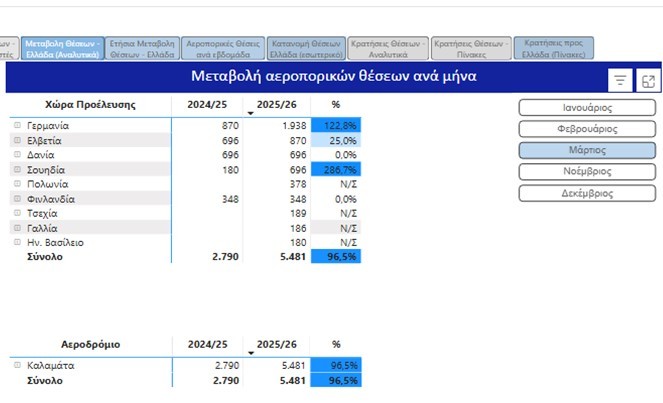This screenshot has height=403, width=663.
Task: Select the Δεκέμβριος month slicer
Action: [586, 193]
